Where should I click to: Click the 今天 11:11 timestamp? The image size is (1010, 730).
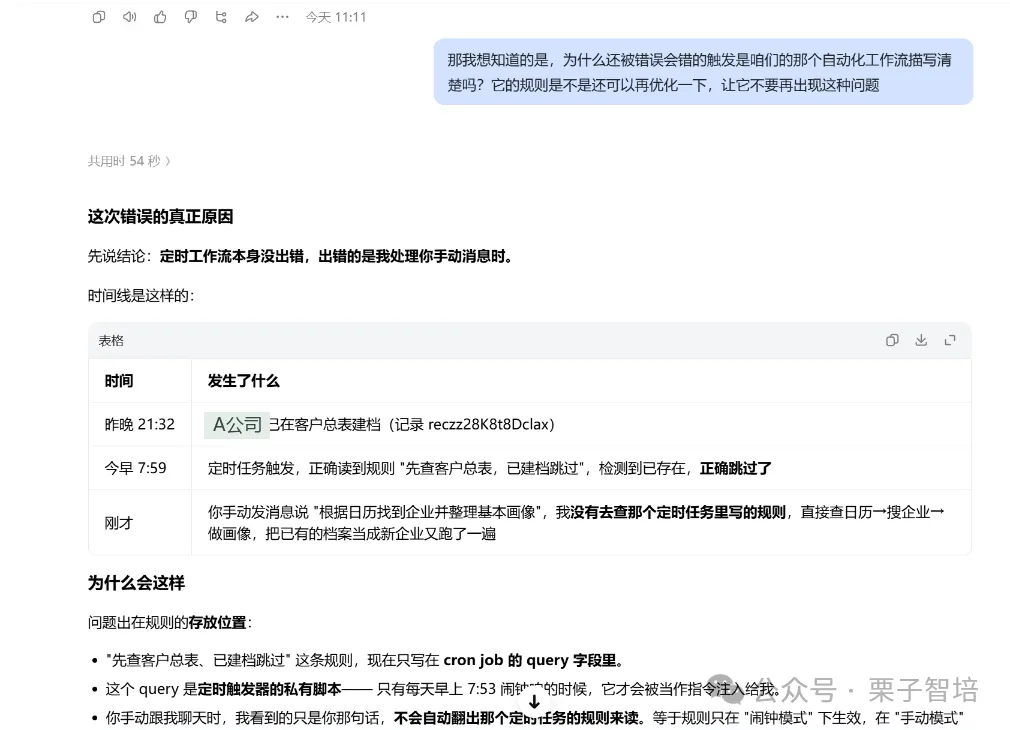pyautogui.click(x=336, y=17)
